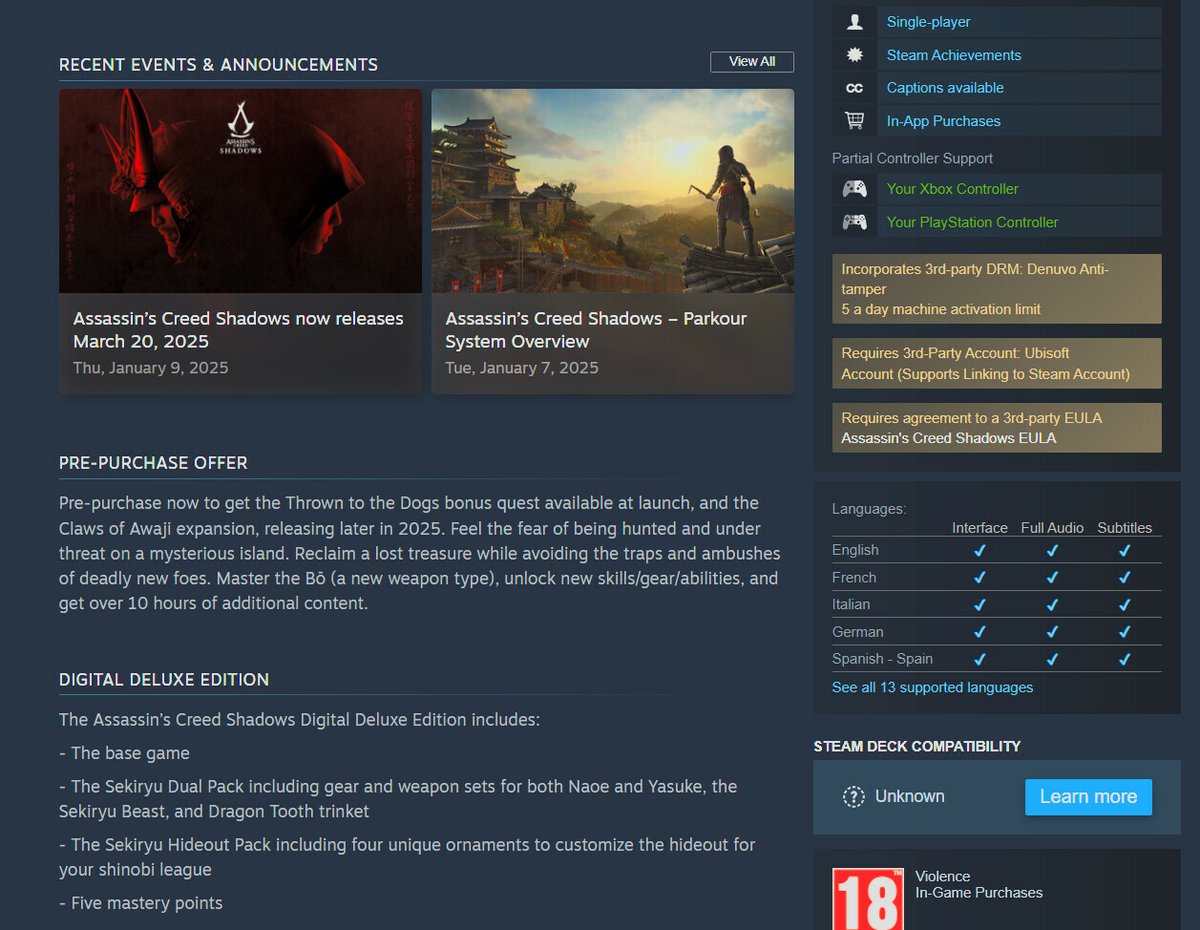The width and height of the screenshot is (1200, 930).
Task: Click the Italian Subtitles checkmark
Action: 1125,604
